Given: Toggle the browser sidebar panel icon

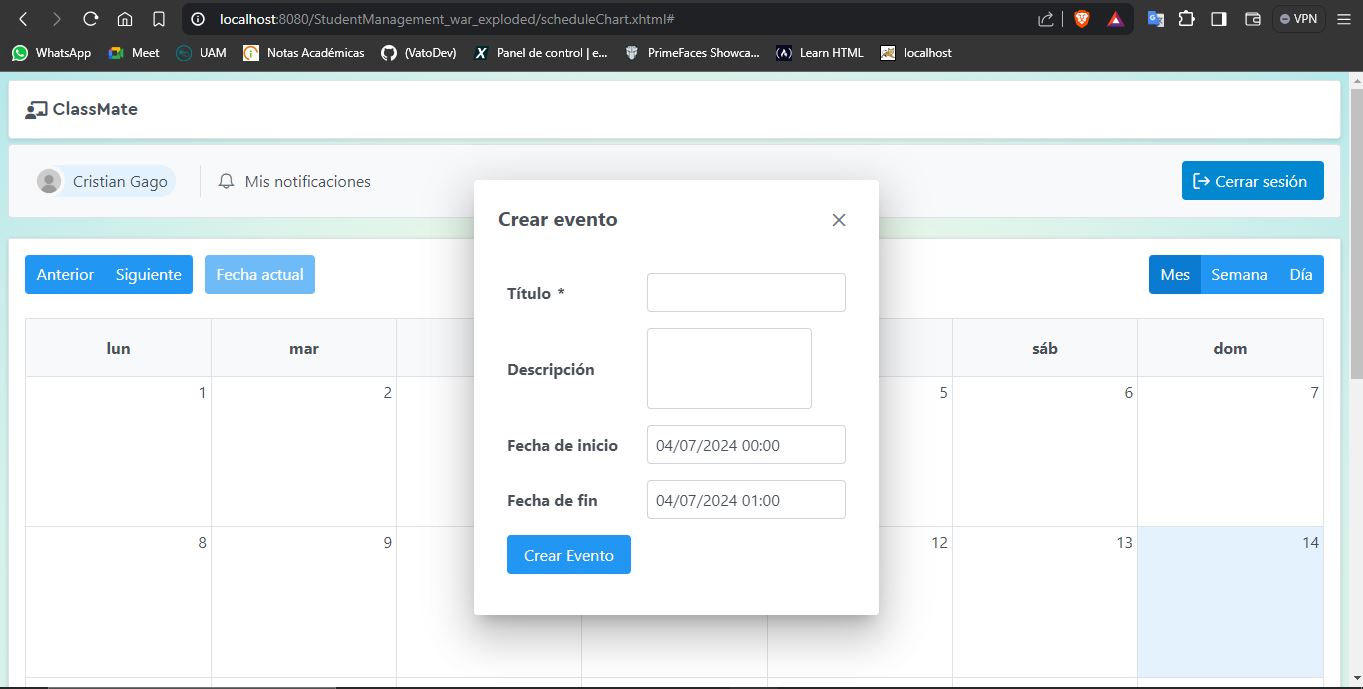Looking at the screenshot, I should [x=1219, y=19].
